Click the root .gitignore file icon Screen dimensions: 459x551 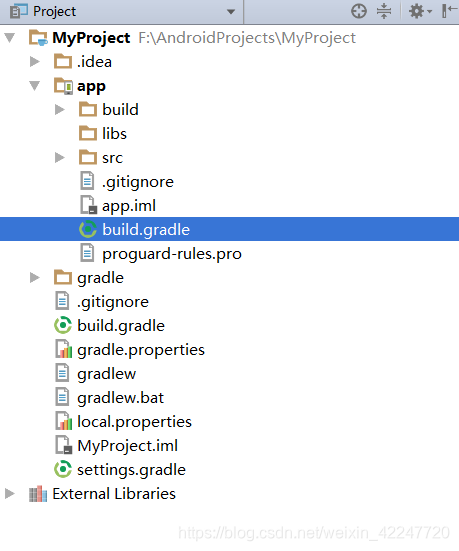pos(62,302)
